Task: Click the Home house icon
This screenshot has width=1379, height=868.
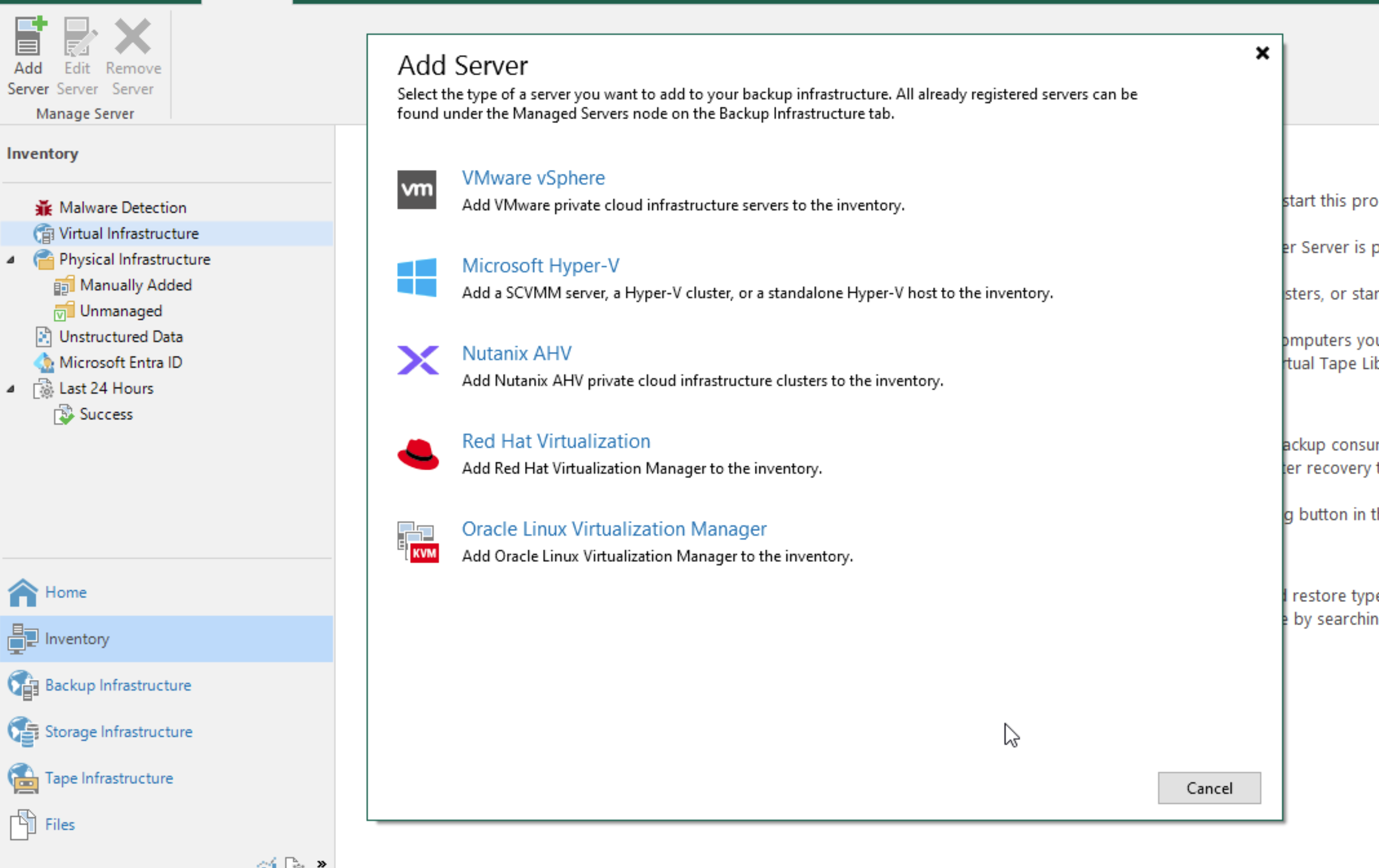Action: 23,592
